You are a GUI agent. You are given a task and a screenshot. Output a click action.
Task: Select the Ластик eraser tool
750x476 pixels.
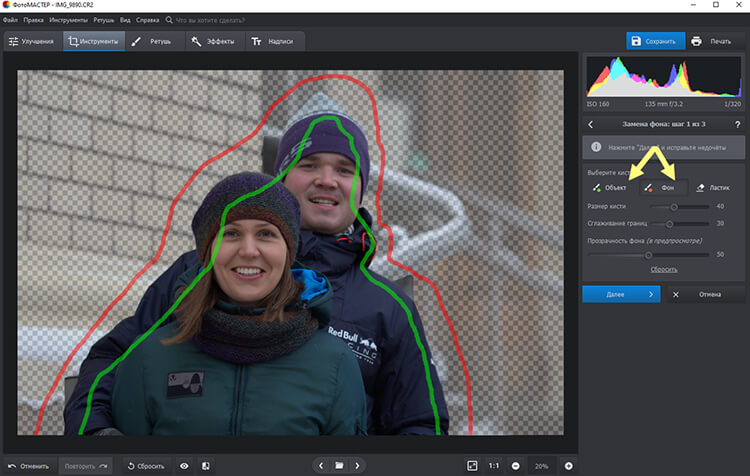pyautogui.click(x=714, y=187)
